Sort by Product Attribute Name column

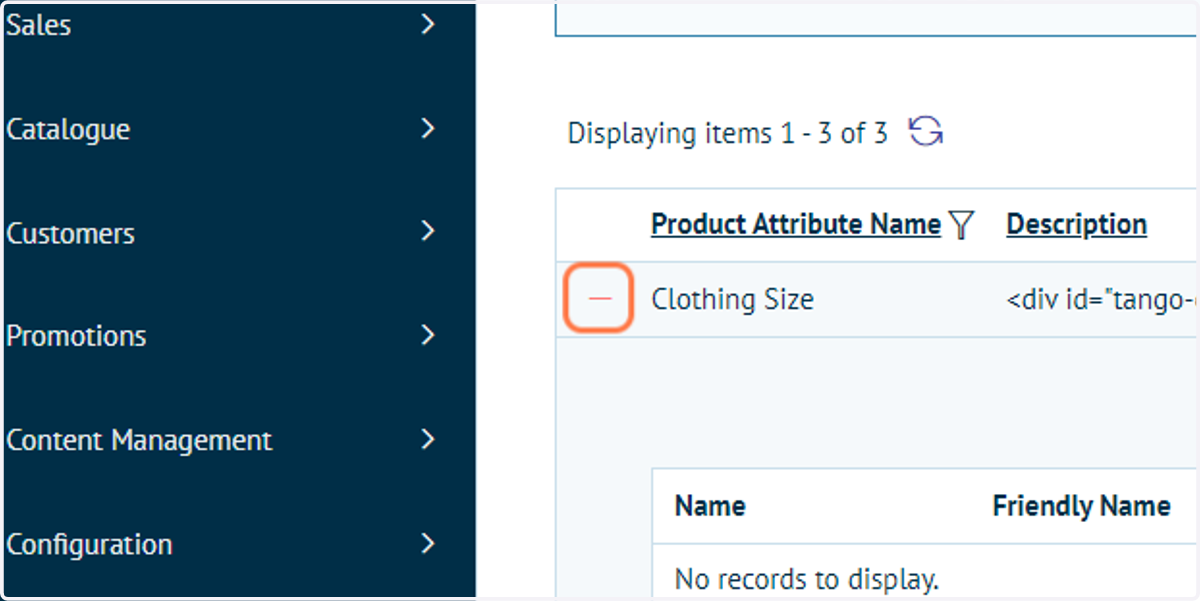tap(796, 224)
